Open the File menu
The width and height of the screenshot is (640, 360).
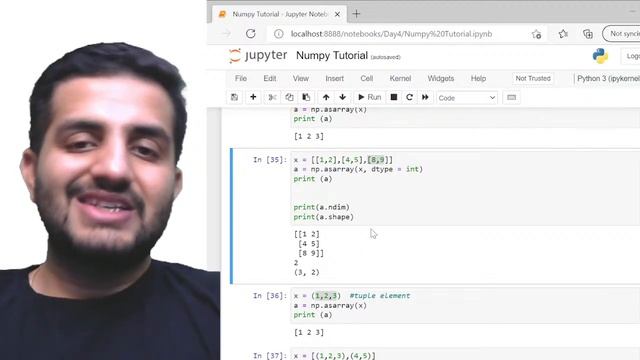pyautogui.click(x=241, y=78)
